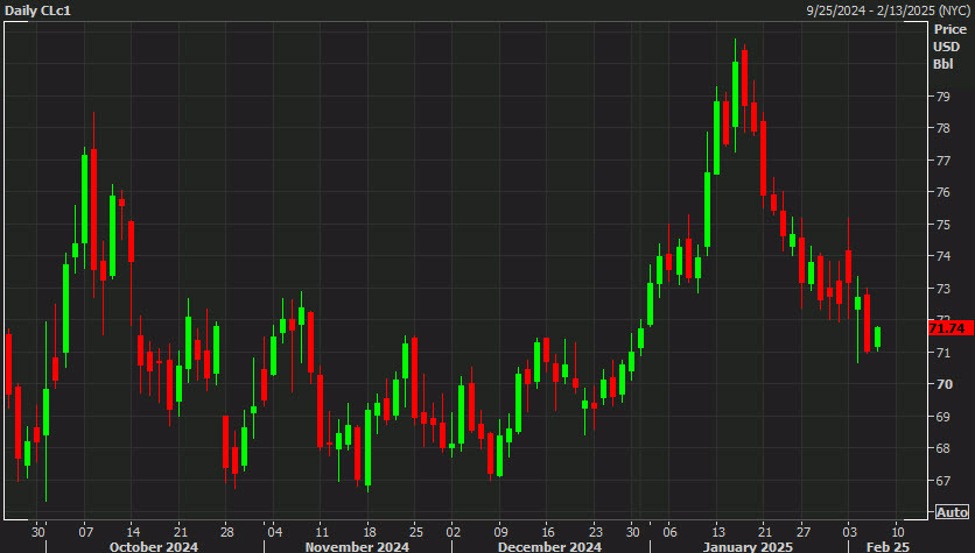
Task: Click the last green candlestick near 71.74
Action: pos(877,337)
